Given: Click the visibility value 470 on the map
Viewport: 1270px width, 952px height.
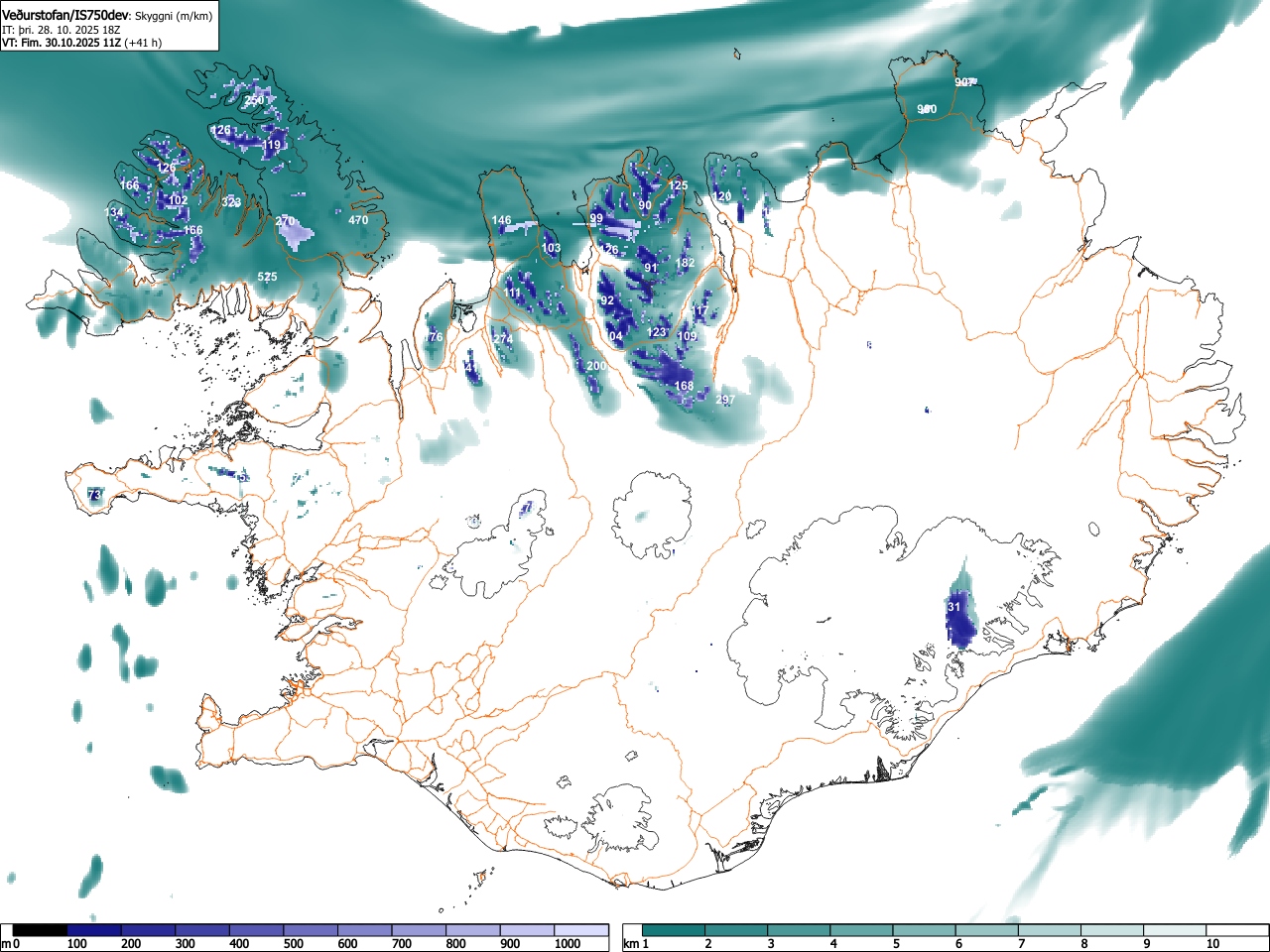Looking at the screenshot, I should [358, 220].
